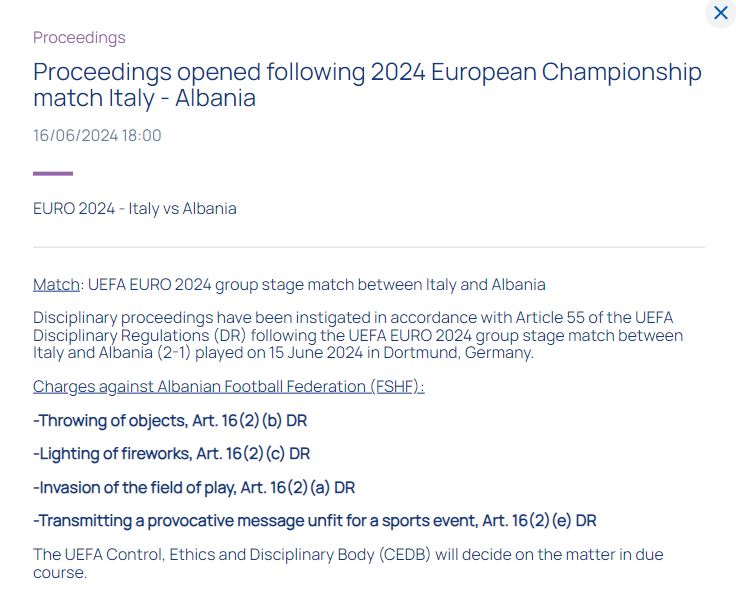Screen dimensions: 736x615
Task: Click the word "Albania" in the main headline
Action: coord(215,98)
